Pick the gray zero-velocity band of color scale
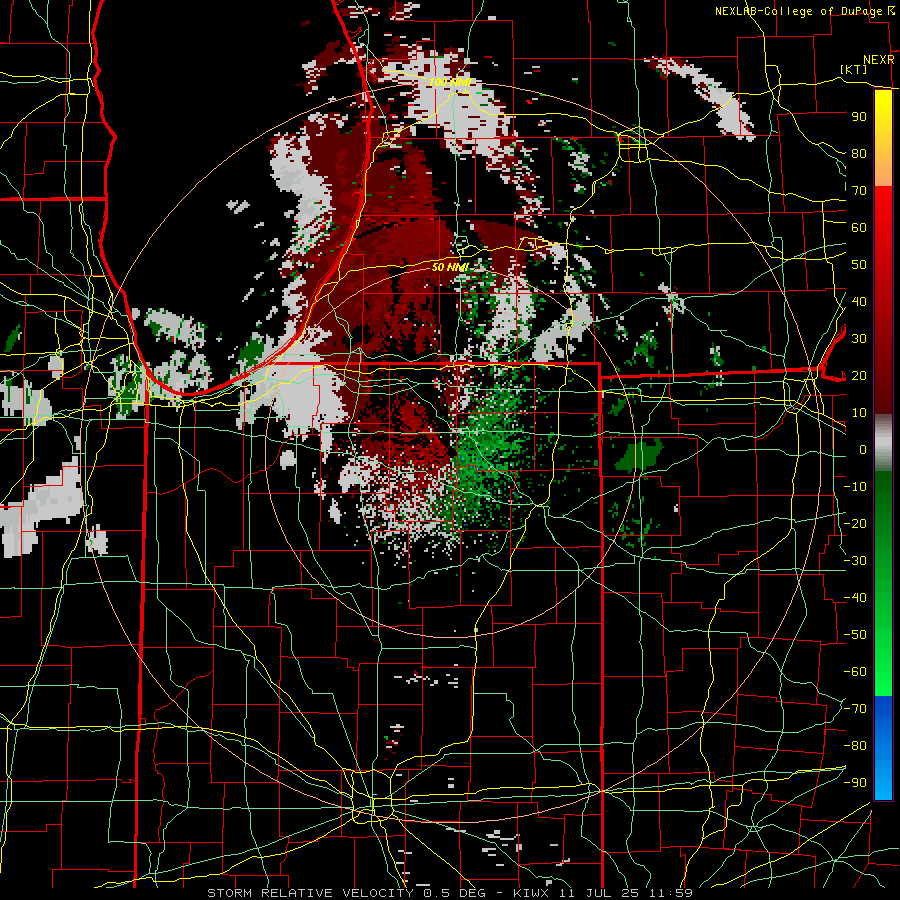Screen dimensions: 900x900 click(x=883, y=443)
